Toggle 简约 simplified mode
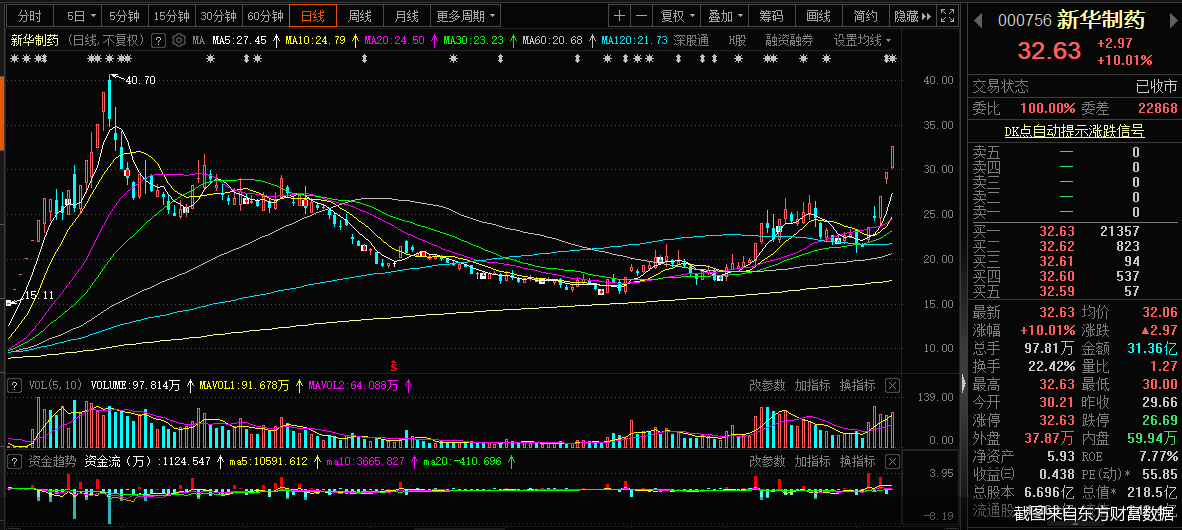Viewport: 1182px width, 530px height. click(x=865, y=16)
